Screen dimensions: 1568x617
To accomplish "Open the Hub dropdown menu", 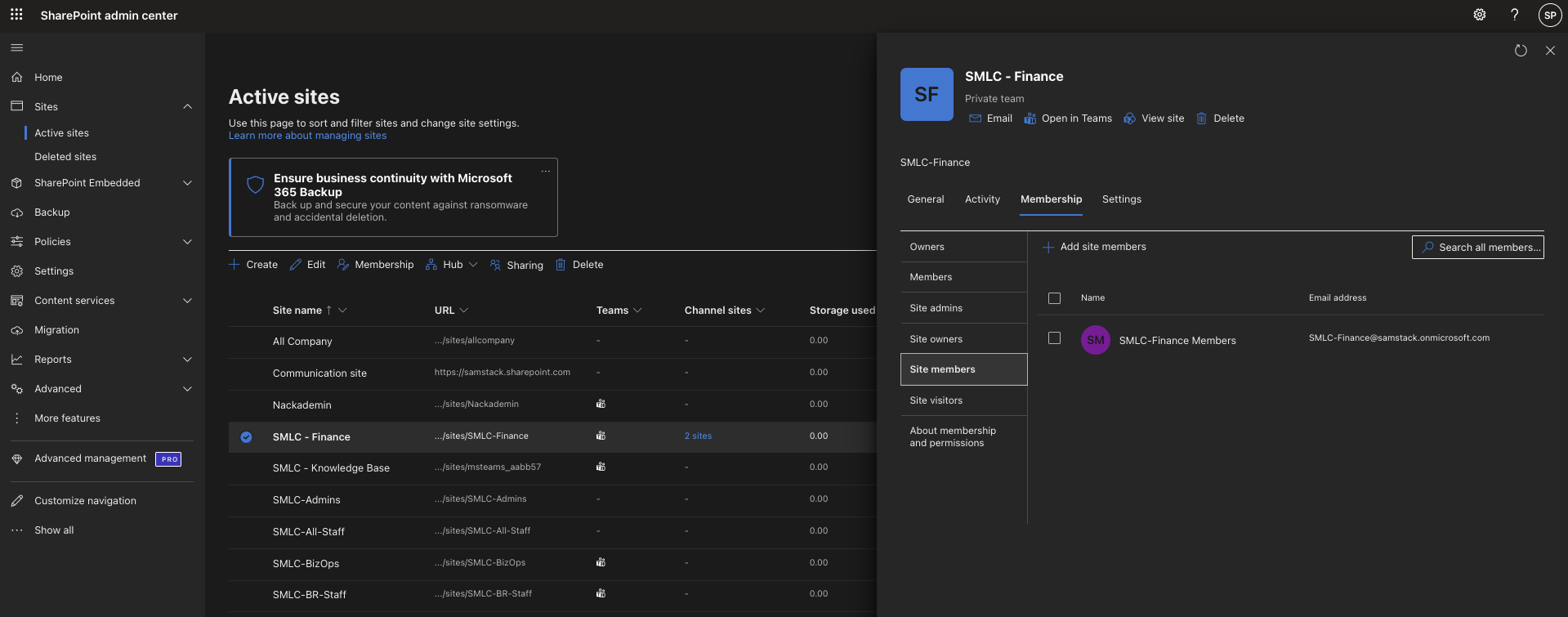I will point(451,265).
